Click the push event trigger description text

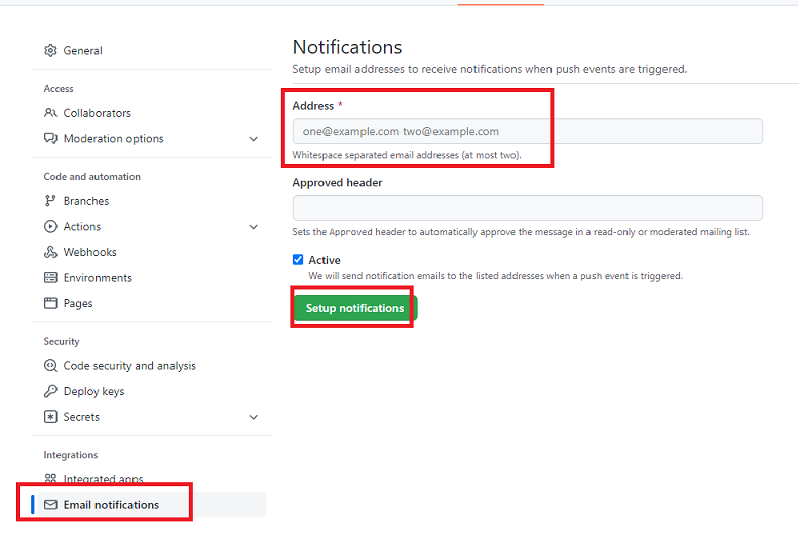tap(495, 276)
